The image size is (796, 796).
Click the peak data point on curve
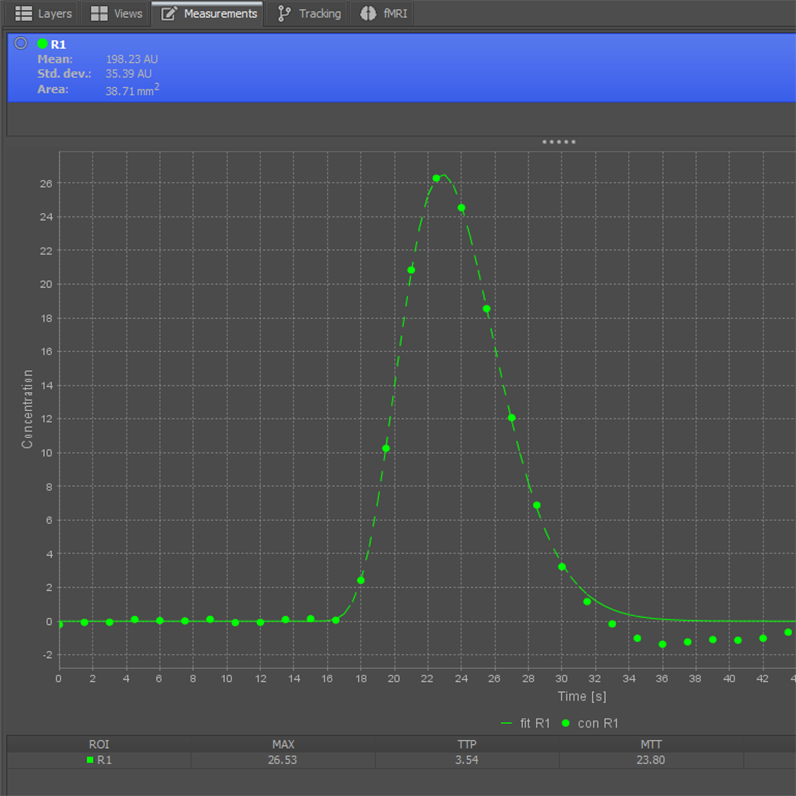coord(436,178)
